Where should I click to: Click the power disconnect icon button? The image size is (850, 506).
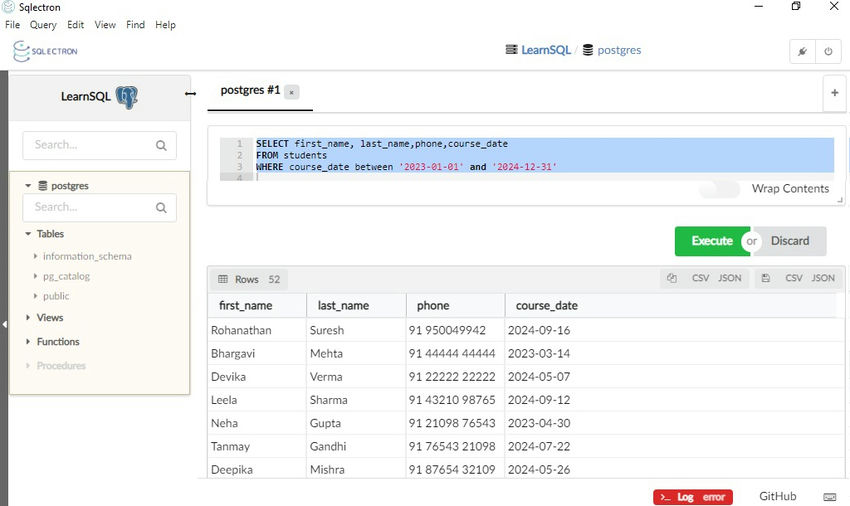[828, 52]
